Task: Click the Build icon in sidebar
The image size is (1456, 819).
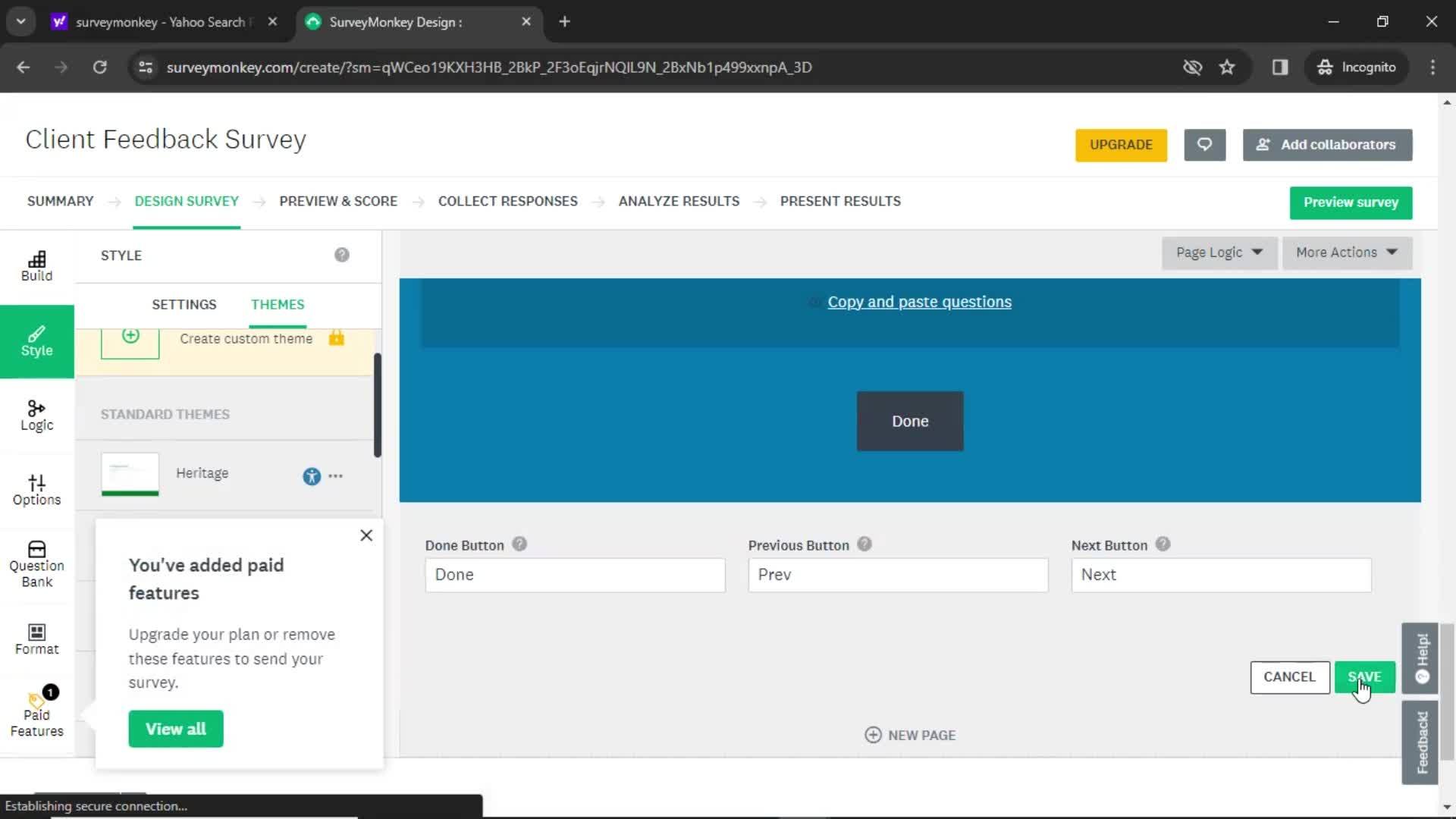Action: 37,265
